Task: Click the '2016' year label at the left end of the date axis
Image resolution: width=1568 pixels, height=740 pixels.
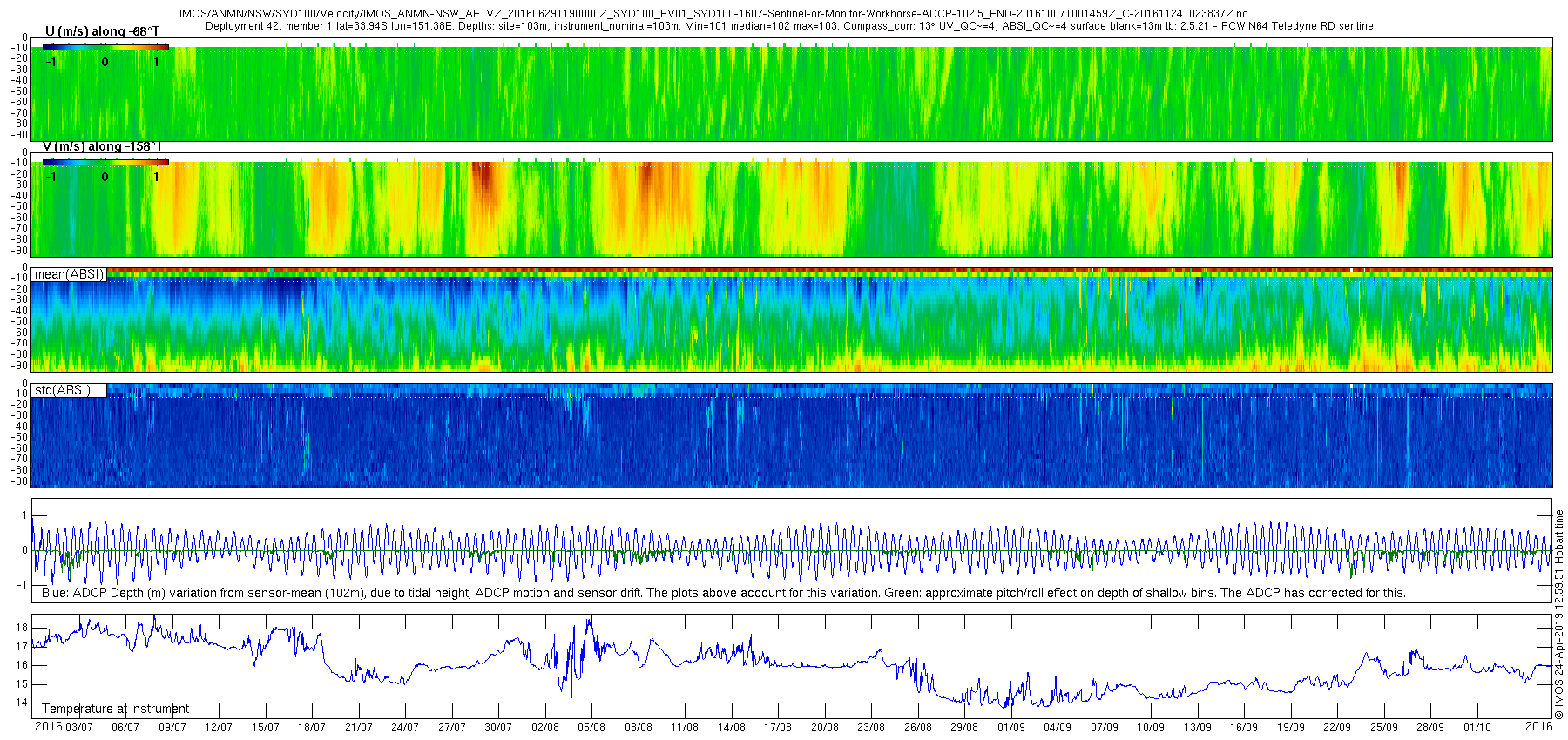Action: [48, 726]
